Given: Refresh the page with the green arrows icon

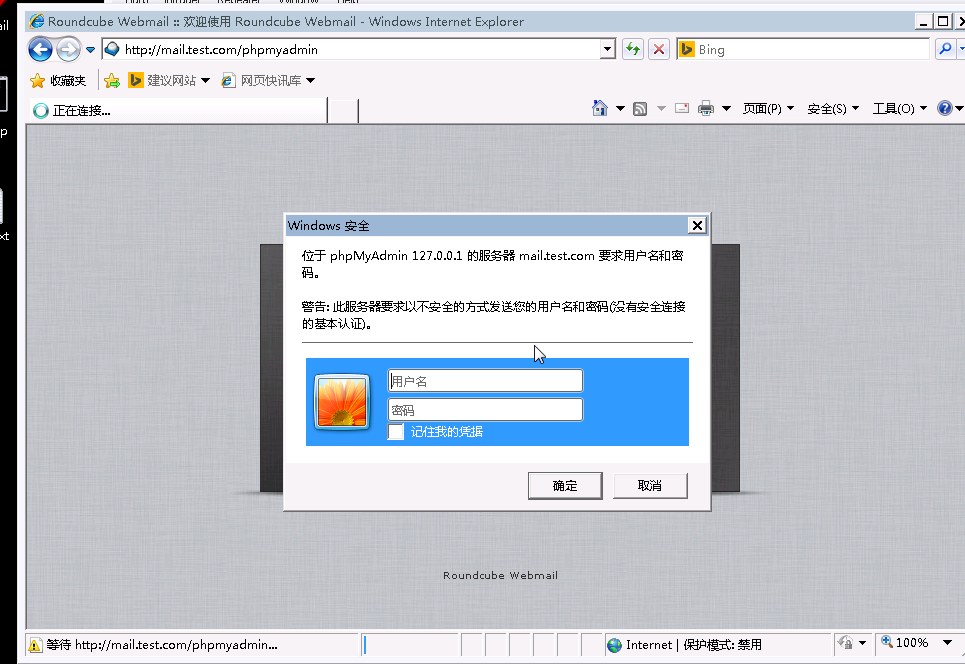Looking at the screenshot, I should pos(633,49).
